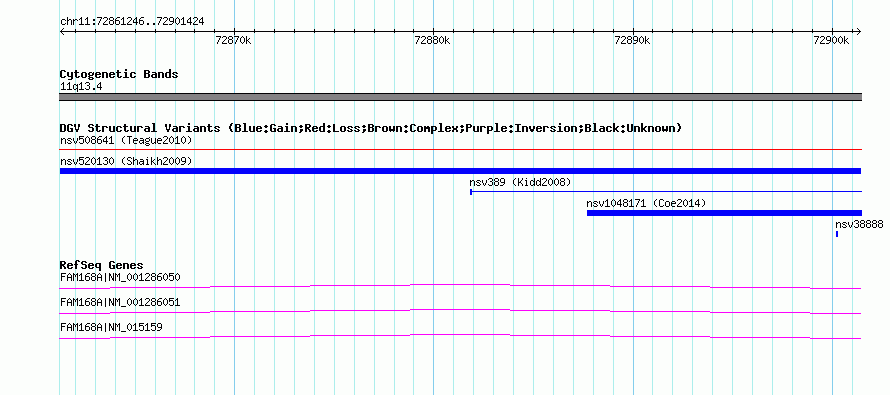Click the 72900k ruler tick label
Image resolution: width=890 pixels, height=395 pixels.
coord(832,40)
